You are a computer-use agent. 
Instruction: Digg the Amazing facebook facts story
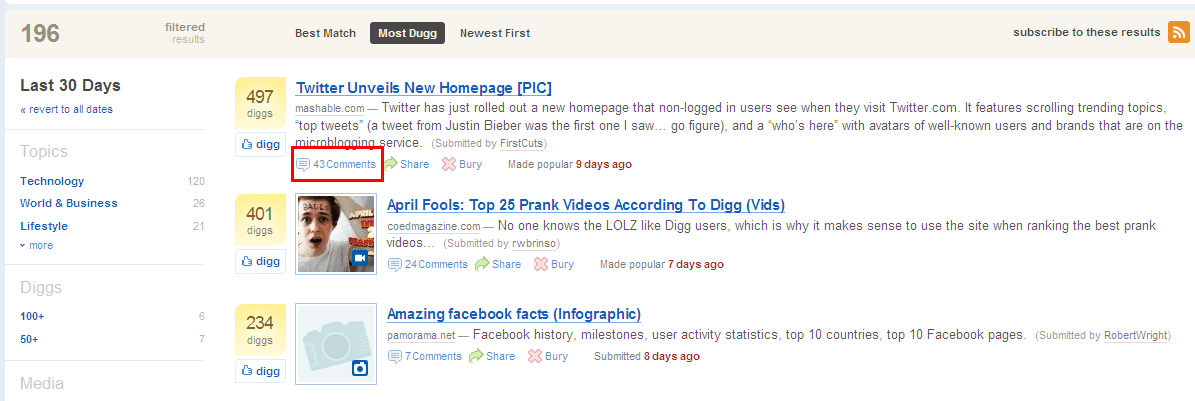coord(260,371)
